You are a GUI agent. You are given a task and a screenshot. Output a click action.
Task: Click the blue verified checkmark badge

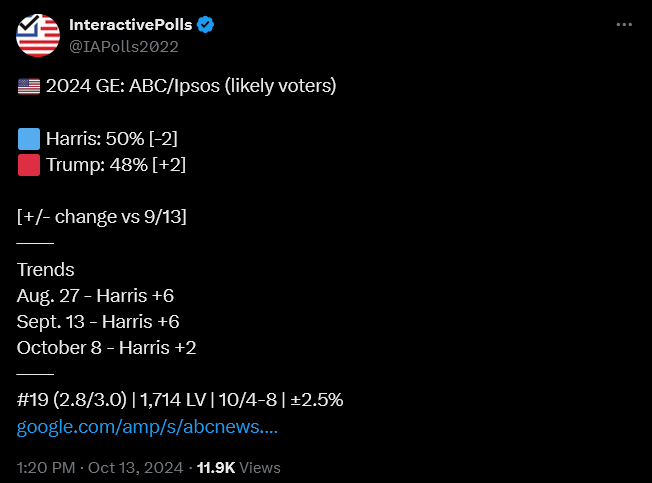(205, 25)
